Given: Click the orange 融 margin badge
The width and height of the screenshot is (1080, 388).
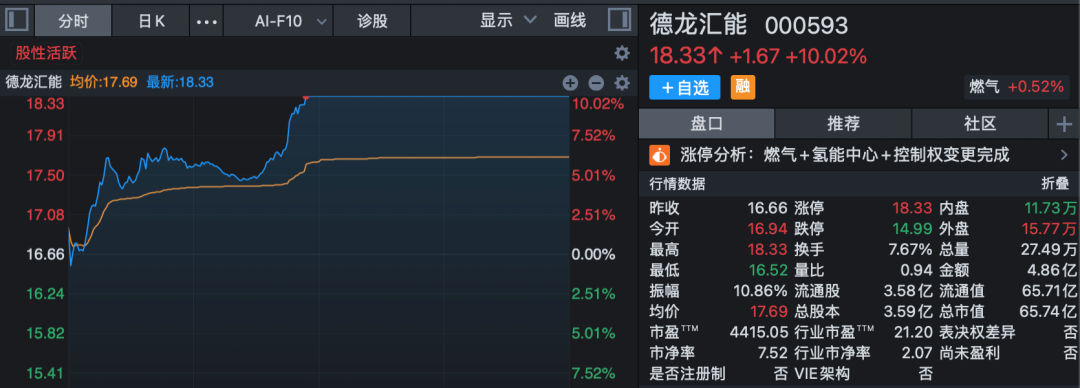Looking at the screenshot, I should 742,87.
